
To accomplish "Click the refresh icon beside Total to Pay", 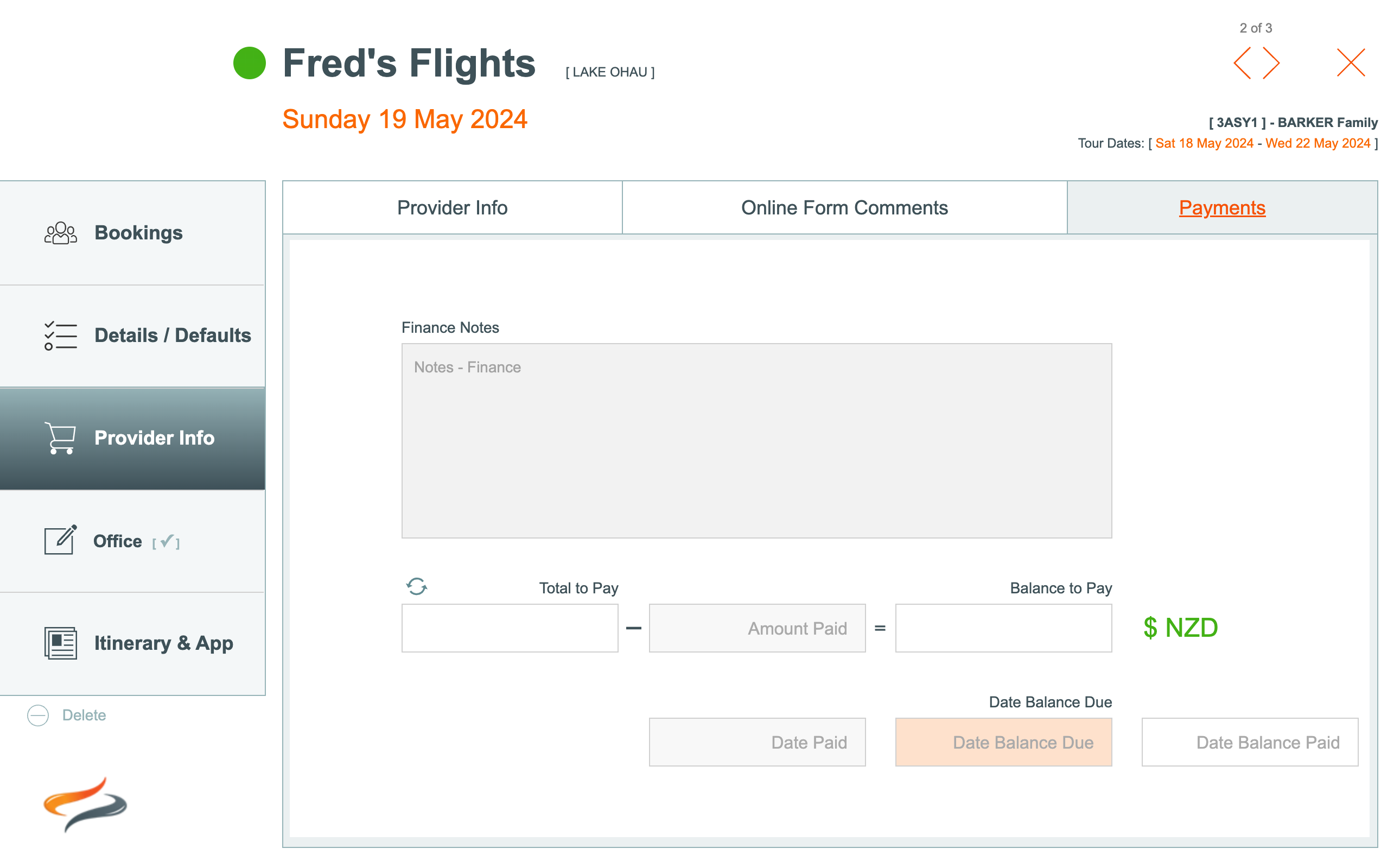I will point(417,586).
